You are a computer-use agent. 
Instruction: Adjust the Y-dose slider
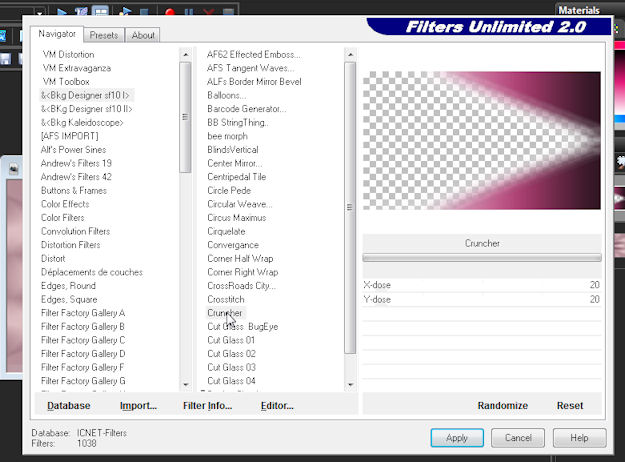(x=482, y=299)
